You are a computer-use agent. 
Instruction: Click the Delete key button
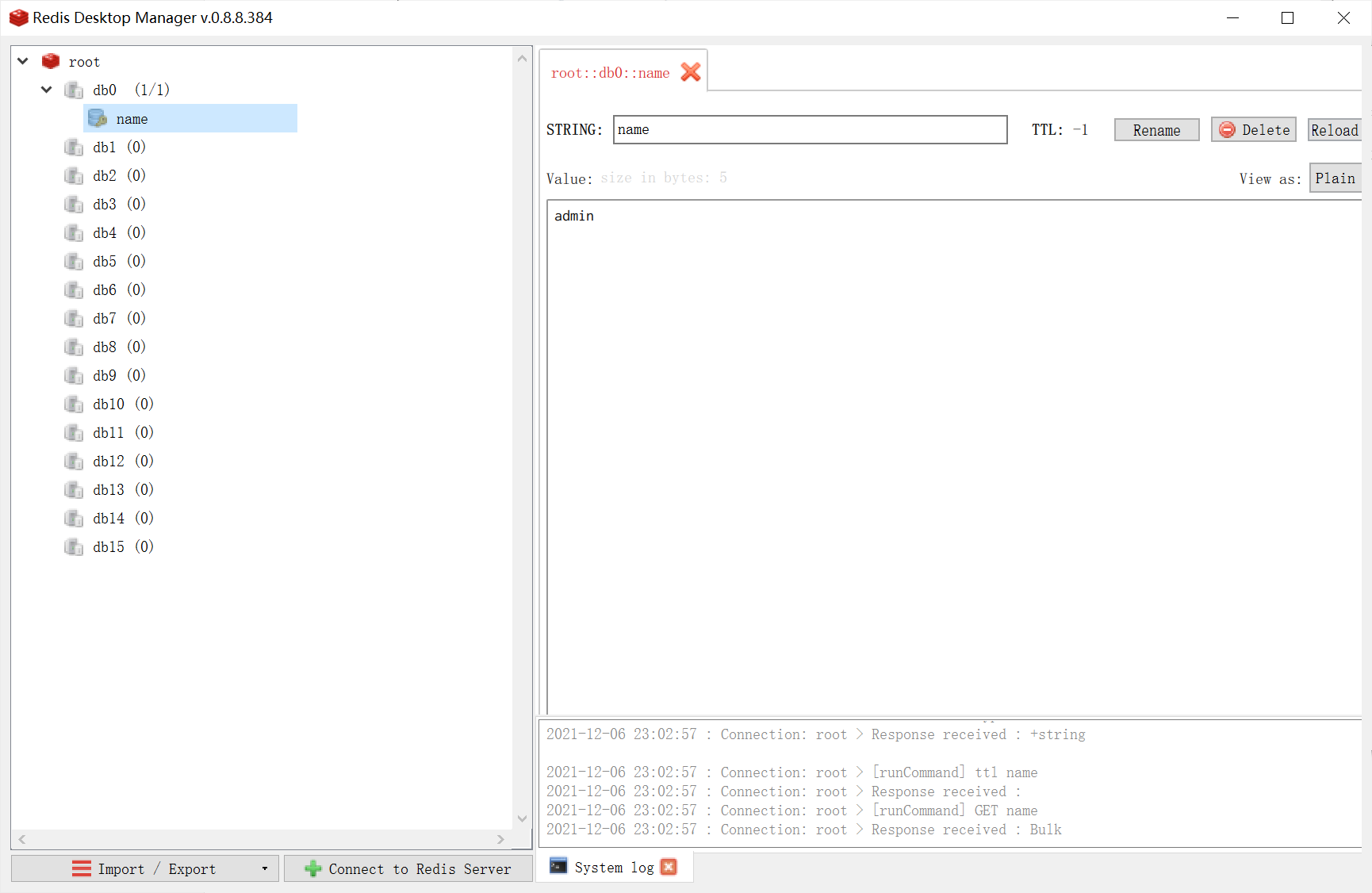[x=1254, y=130]
